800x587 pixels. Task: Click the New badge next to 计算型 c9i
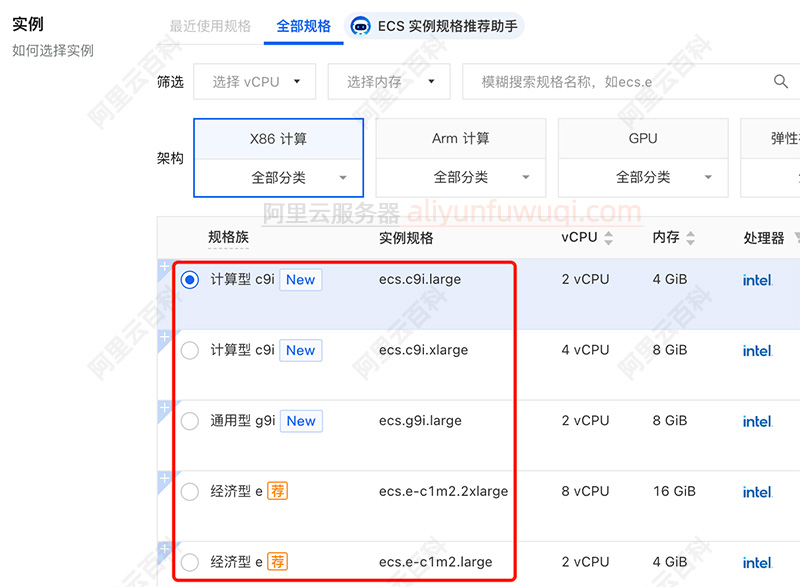[300, 280]
